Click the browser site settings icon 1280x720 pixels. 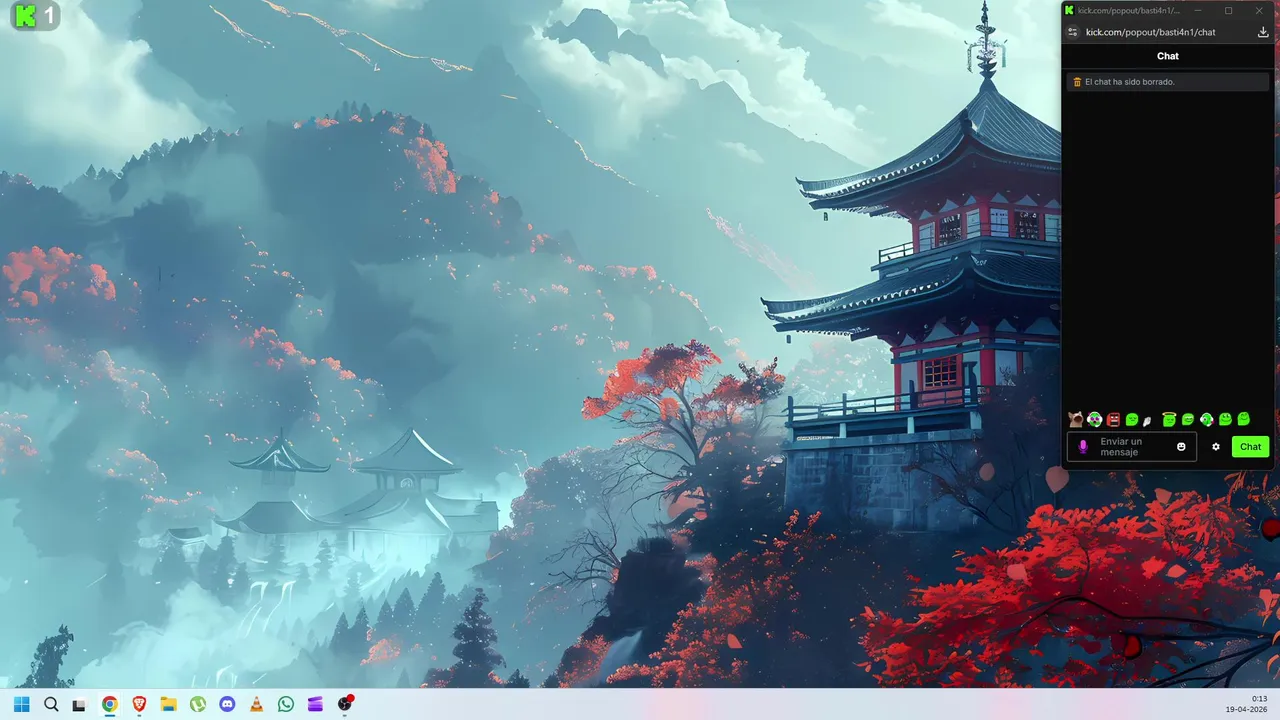pyautogui.click(x=1072, y=32)
